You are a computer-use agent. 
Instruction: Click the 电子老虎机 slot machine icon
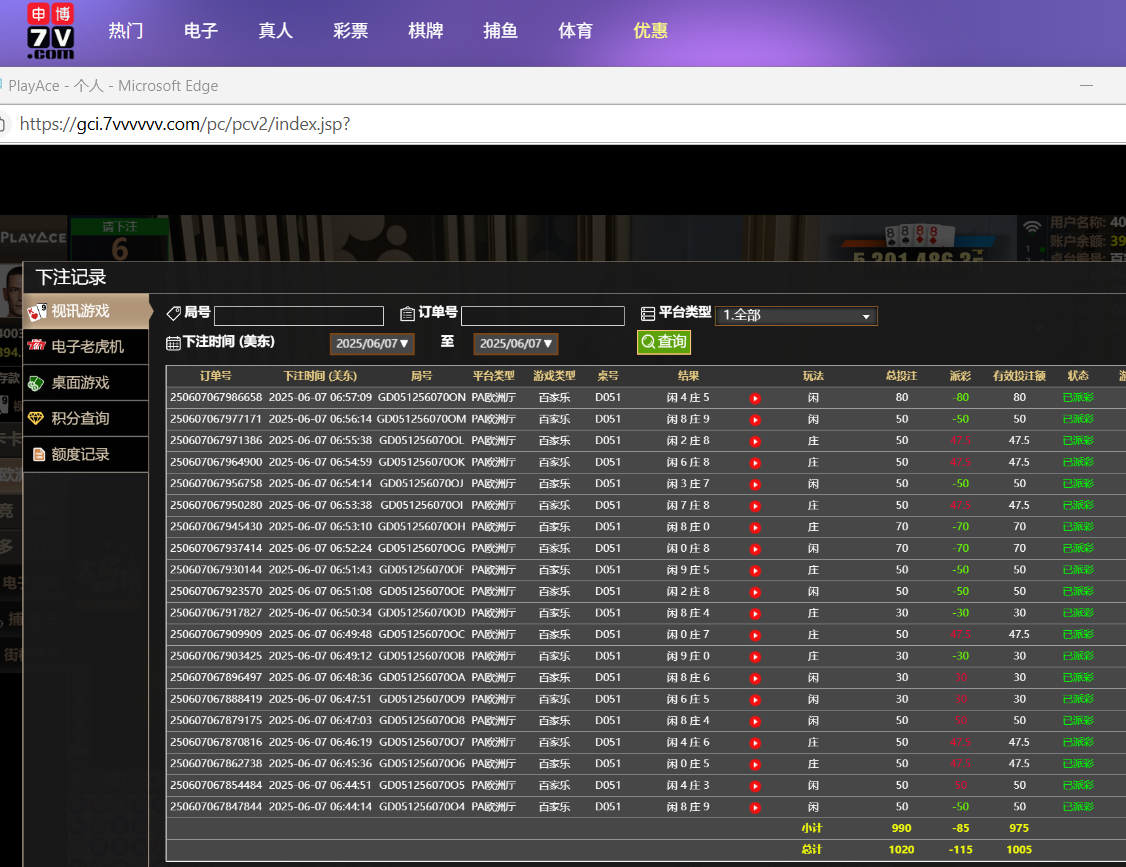pos(37,347)
